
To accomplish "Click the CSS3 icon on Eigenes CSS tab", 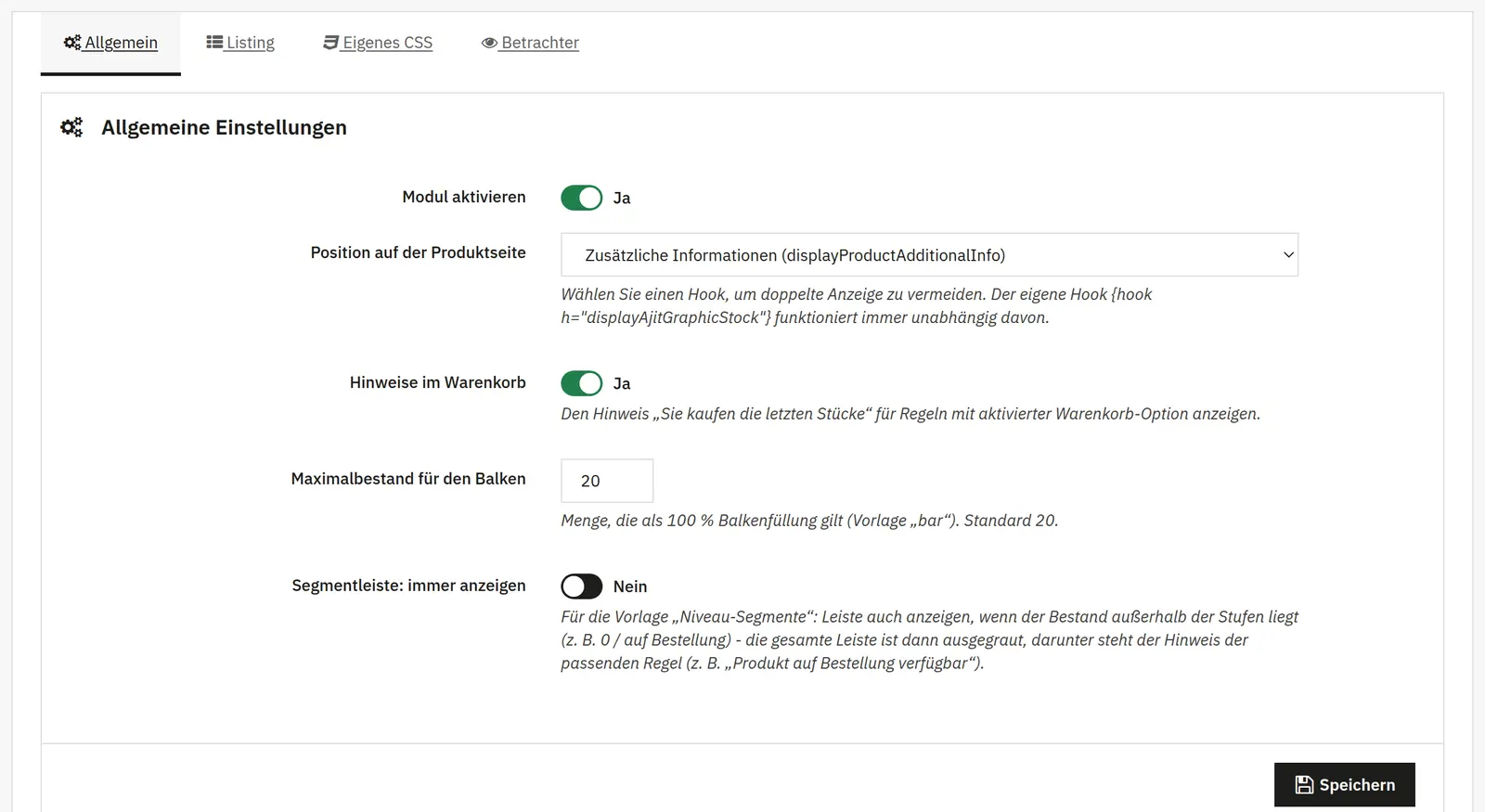I will click(x=330, y=42).
